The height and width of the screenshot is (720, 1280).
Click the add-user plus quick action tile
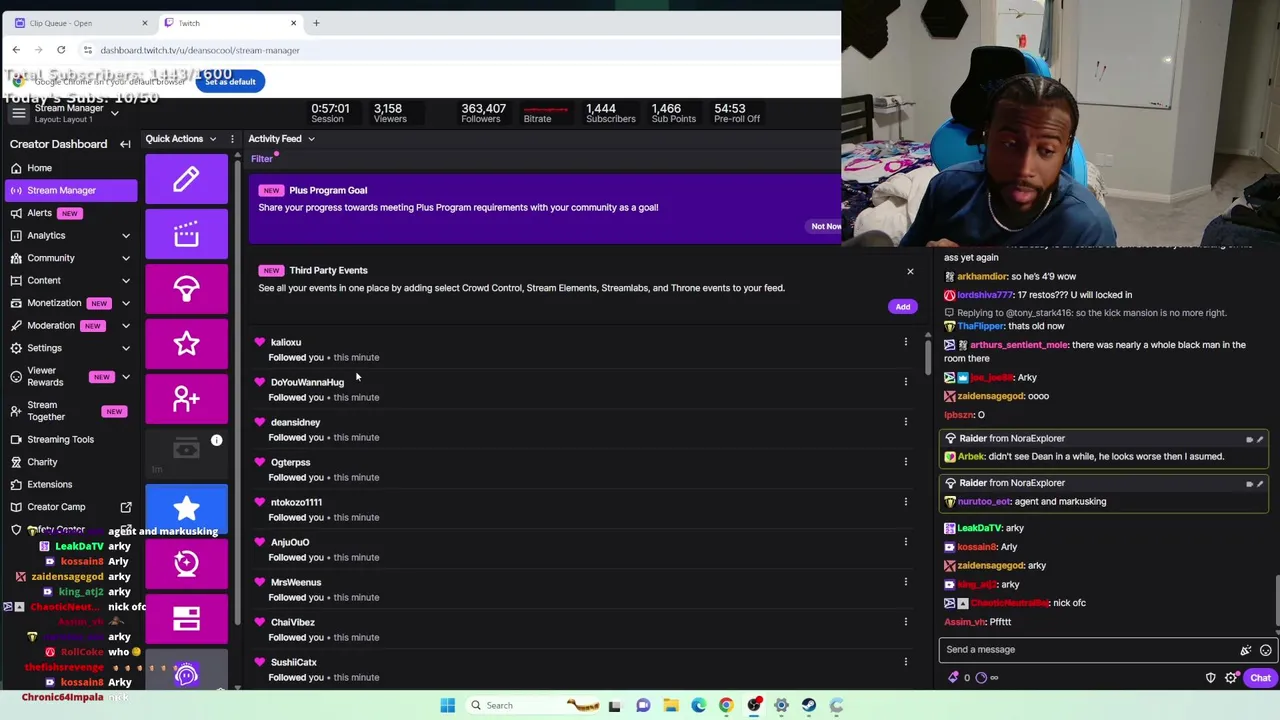pyautogui.click(x=186, y=399)
